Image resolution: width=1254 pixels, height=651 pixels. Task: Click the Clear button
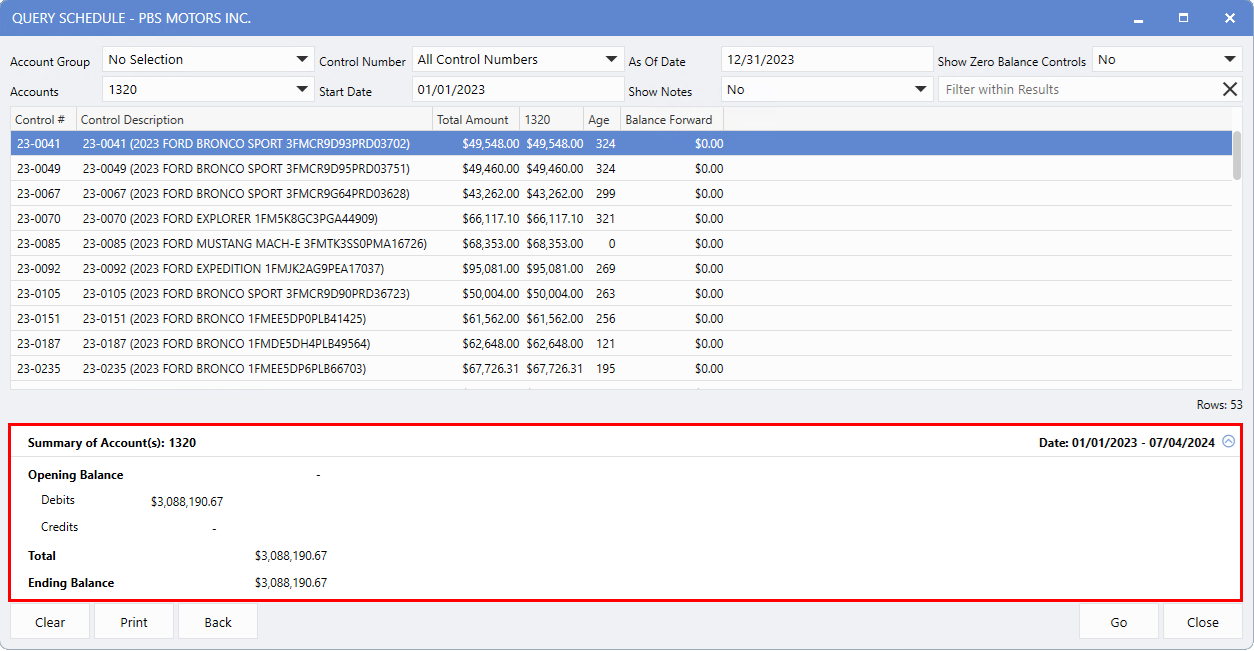tap(50, 622)
